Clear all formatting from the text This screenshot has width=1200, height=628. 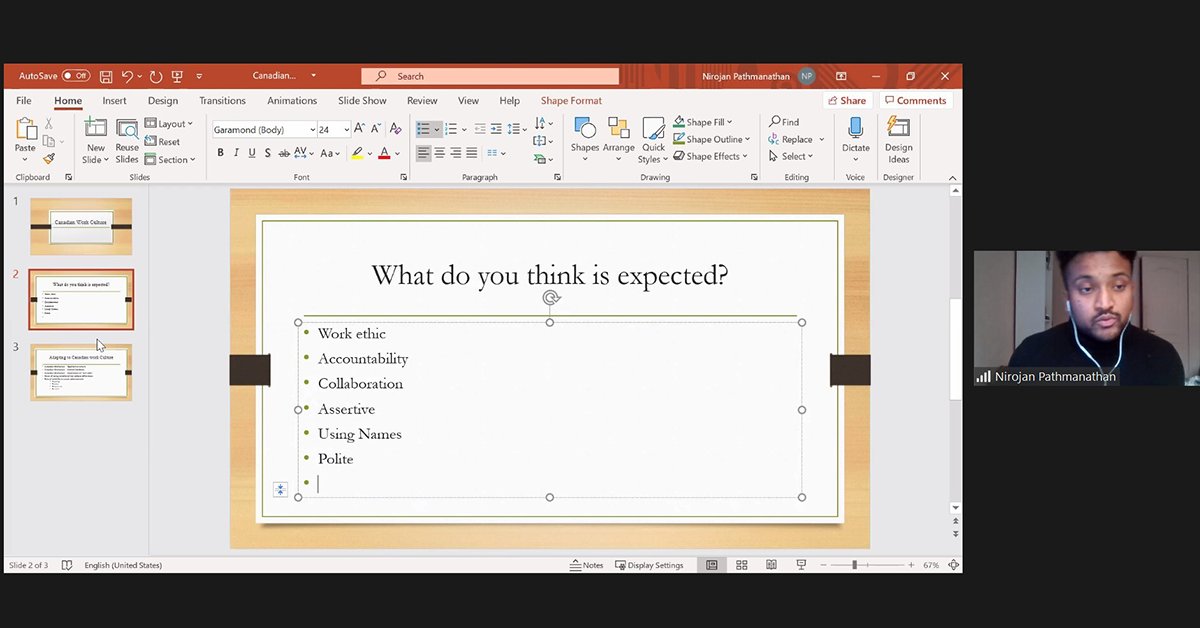(x=396, y=129)
